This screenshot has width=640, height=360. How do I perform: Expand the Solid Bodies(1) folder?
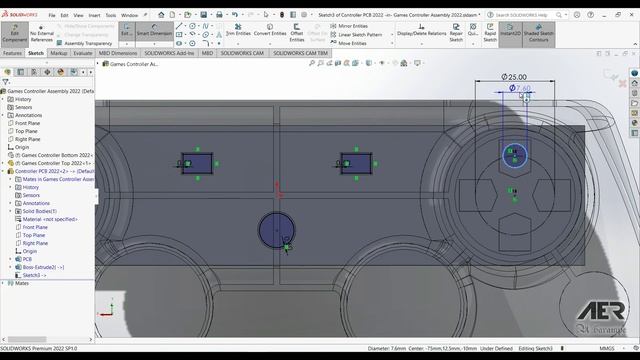pos(11,211)
